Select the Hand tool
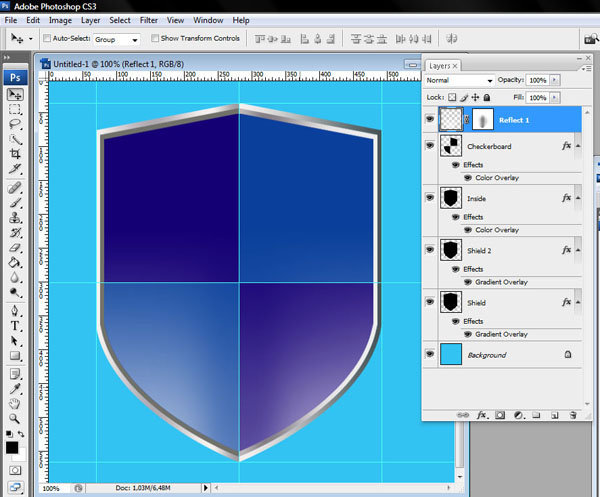Screen dimensions: 600x497 tap(15, 404)
